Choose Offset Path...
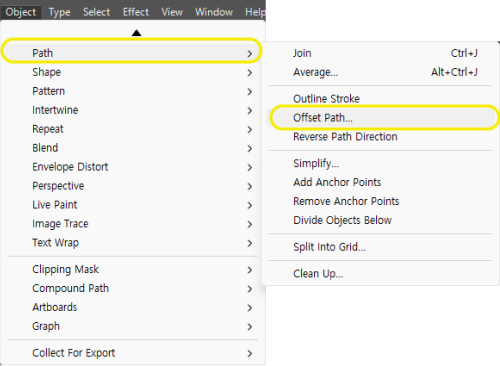The height and width of the screenshot is (366, 500). pos(380,118)
